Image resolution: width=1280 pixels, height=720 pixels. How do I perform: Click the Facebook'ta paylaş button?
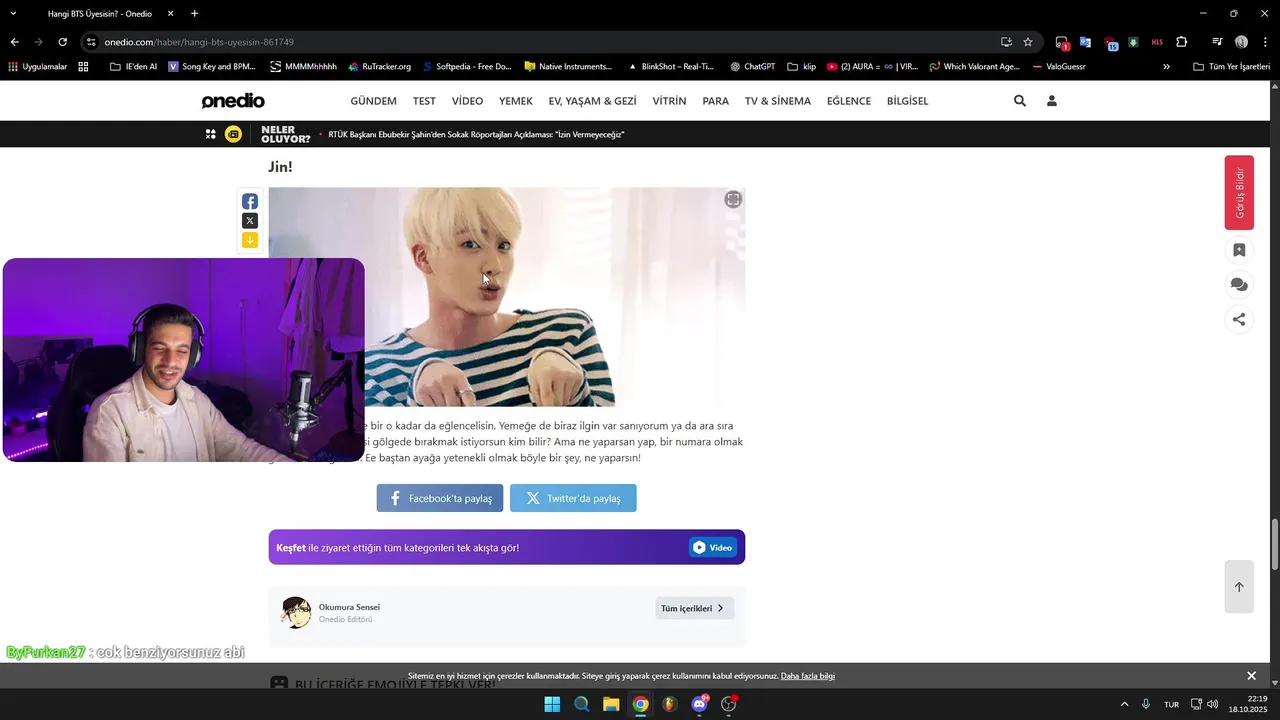coord(440,498)
